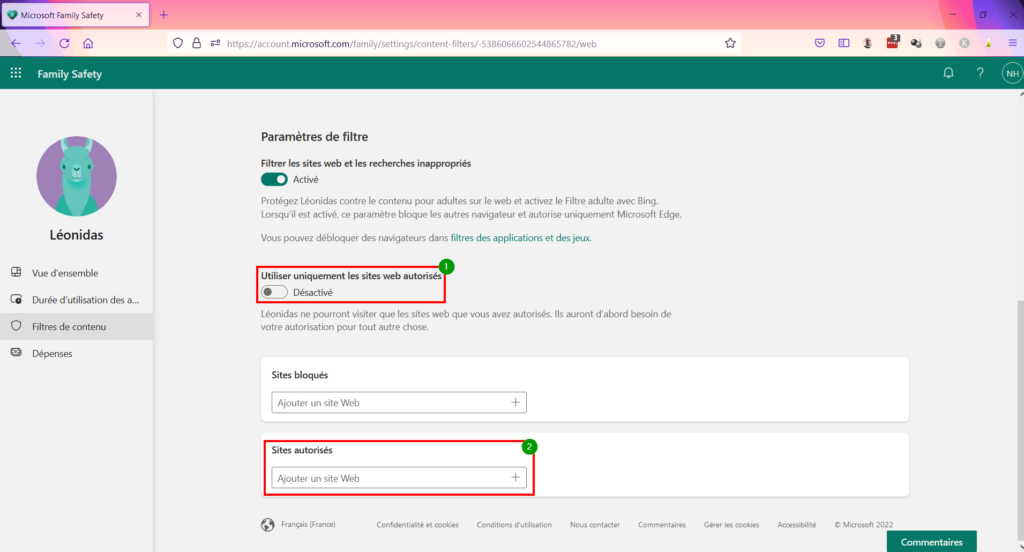The width and height of the screenshot is (1024, 552).
Task: Click Léonidas llama profile picture
Action: (x=76, y=176)
